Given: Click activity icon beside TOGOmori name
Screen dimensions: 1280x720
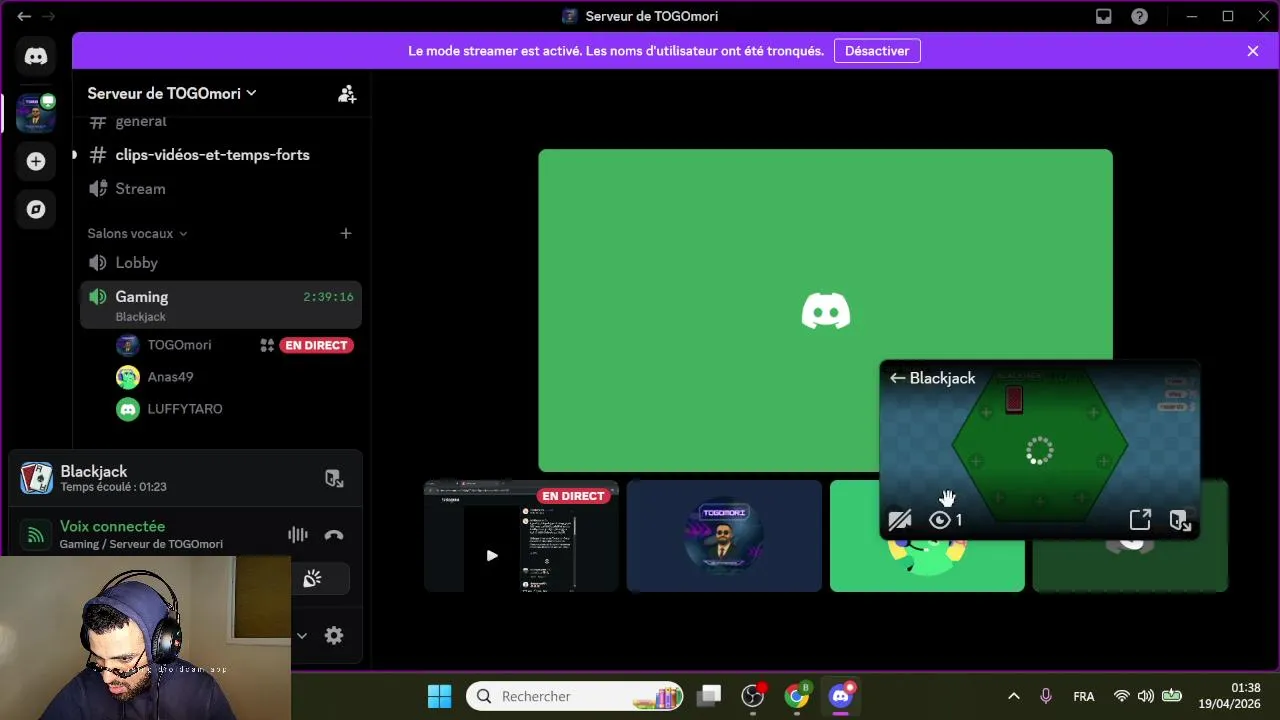Looking at the screenshot, I should click(267, 345).
